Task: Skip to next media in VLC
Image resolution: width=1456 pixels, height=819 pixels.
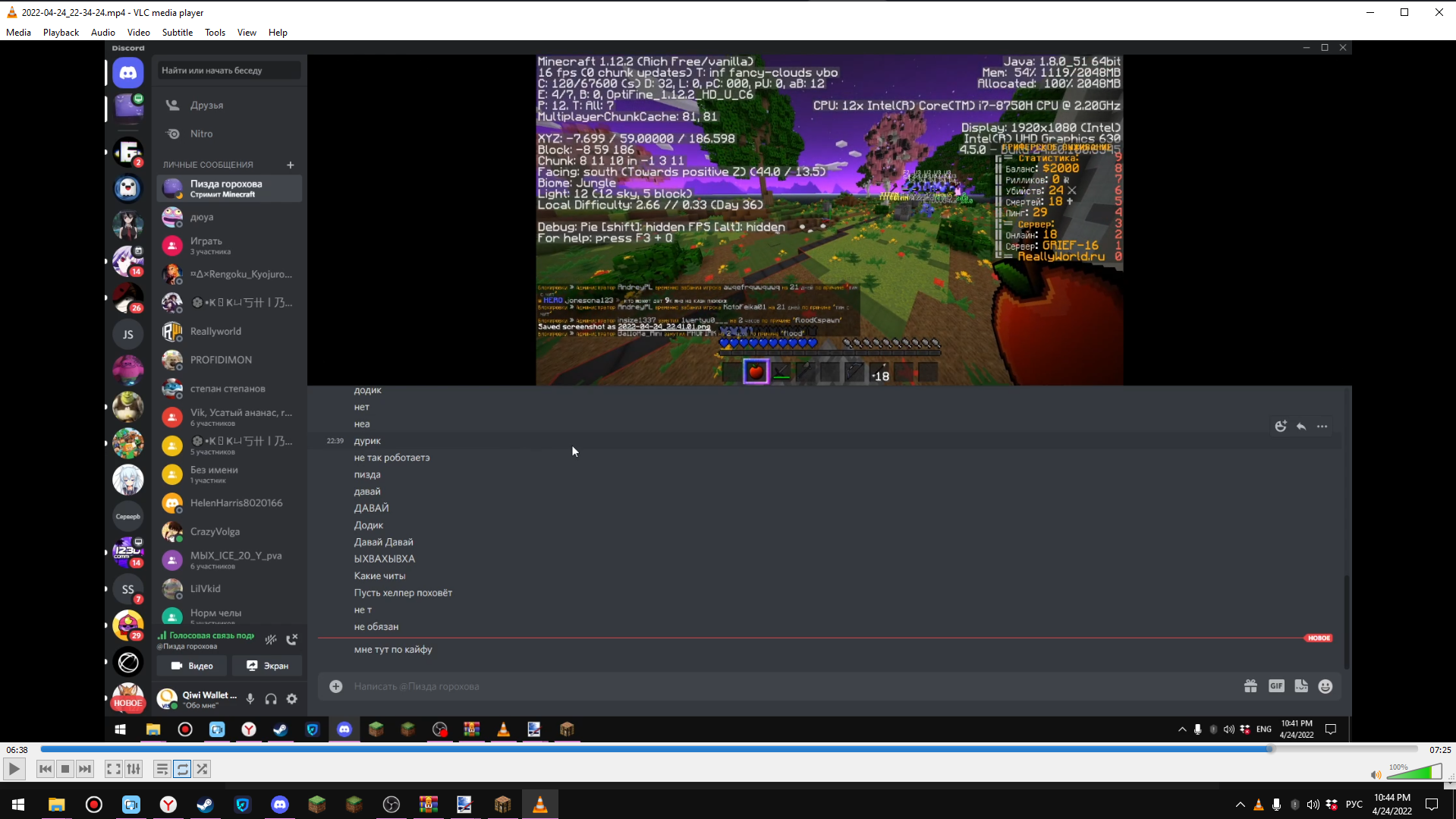Action: pyautogui.click(x=85, y=769)
